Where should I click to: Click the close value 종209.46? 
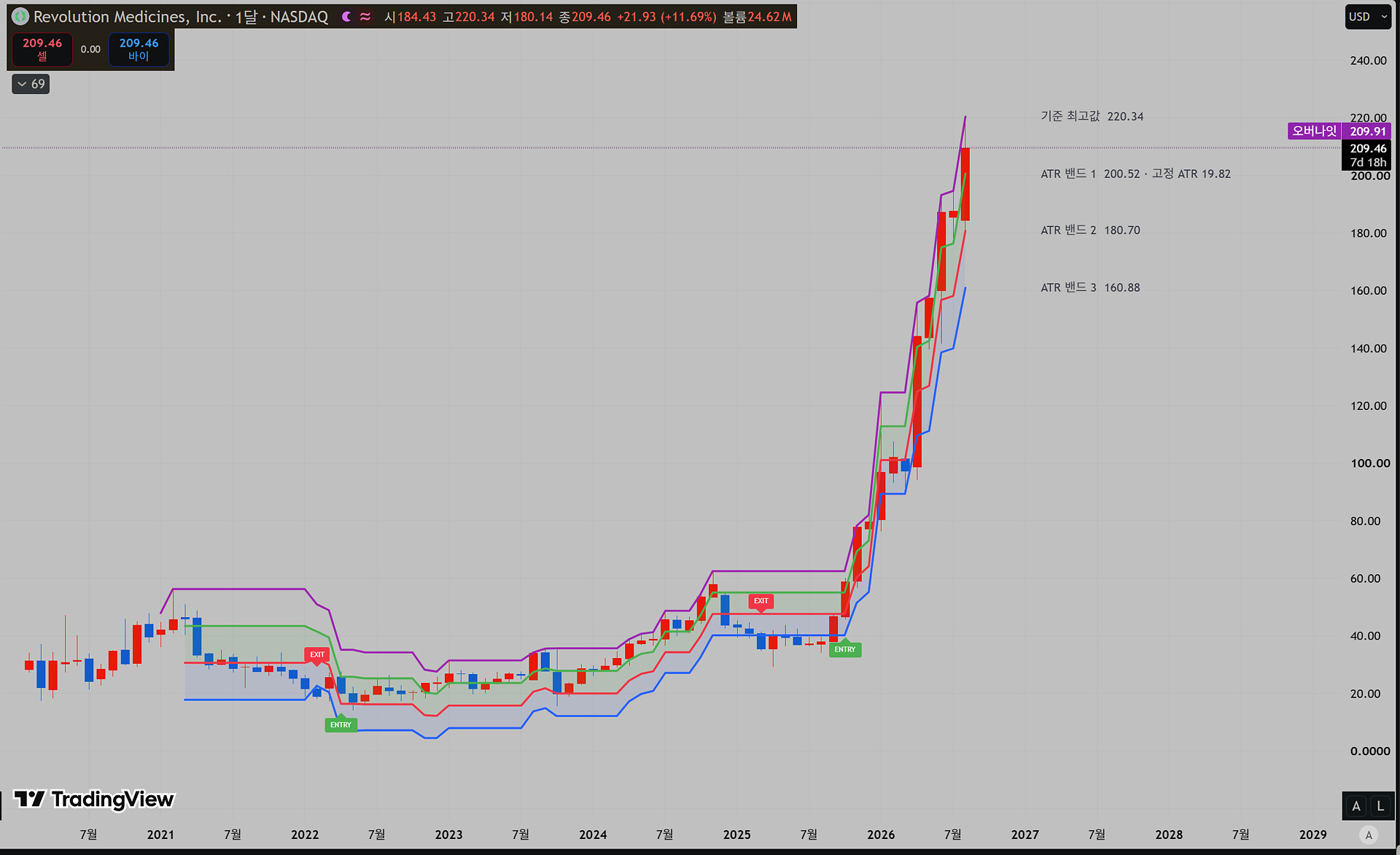[x=585, y=17]
